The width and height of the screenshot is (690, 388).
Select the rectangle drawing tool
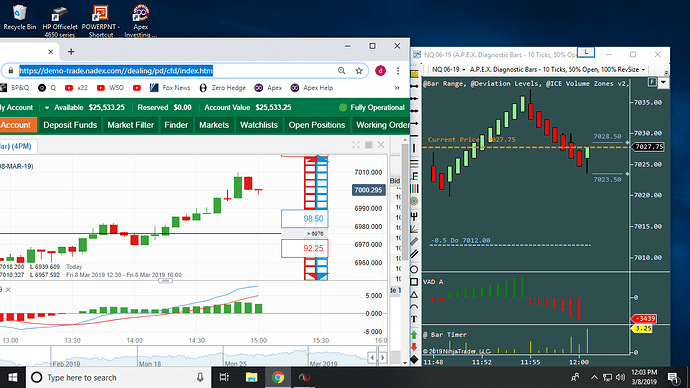pyautogui.click(x=414, y=282)
